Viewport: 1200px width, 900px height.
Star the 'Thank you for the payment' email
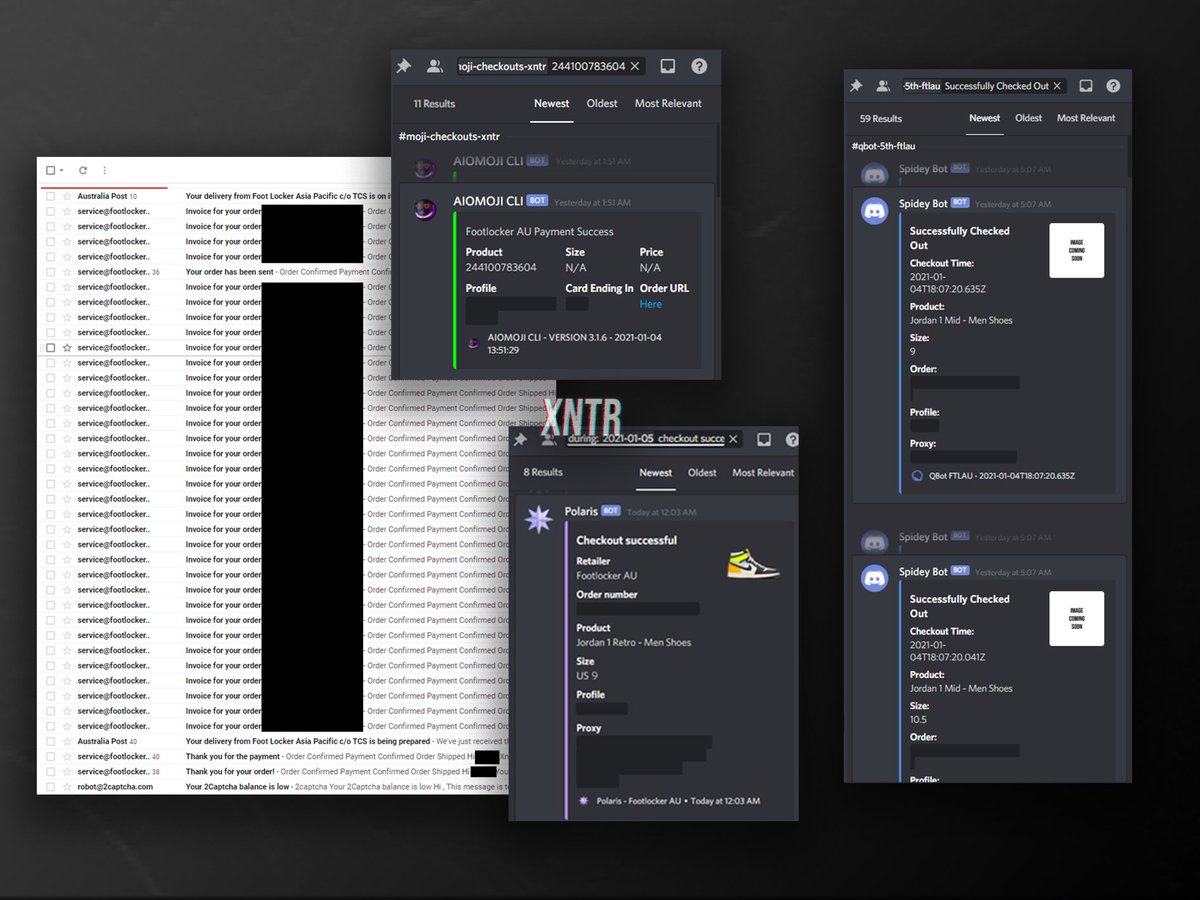coord(66,757)
